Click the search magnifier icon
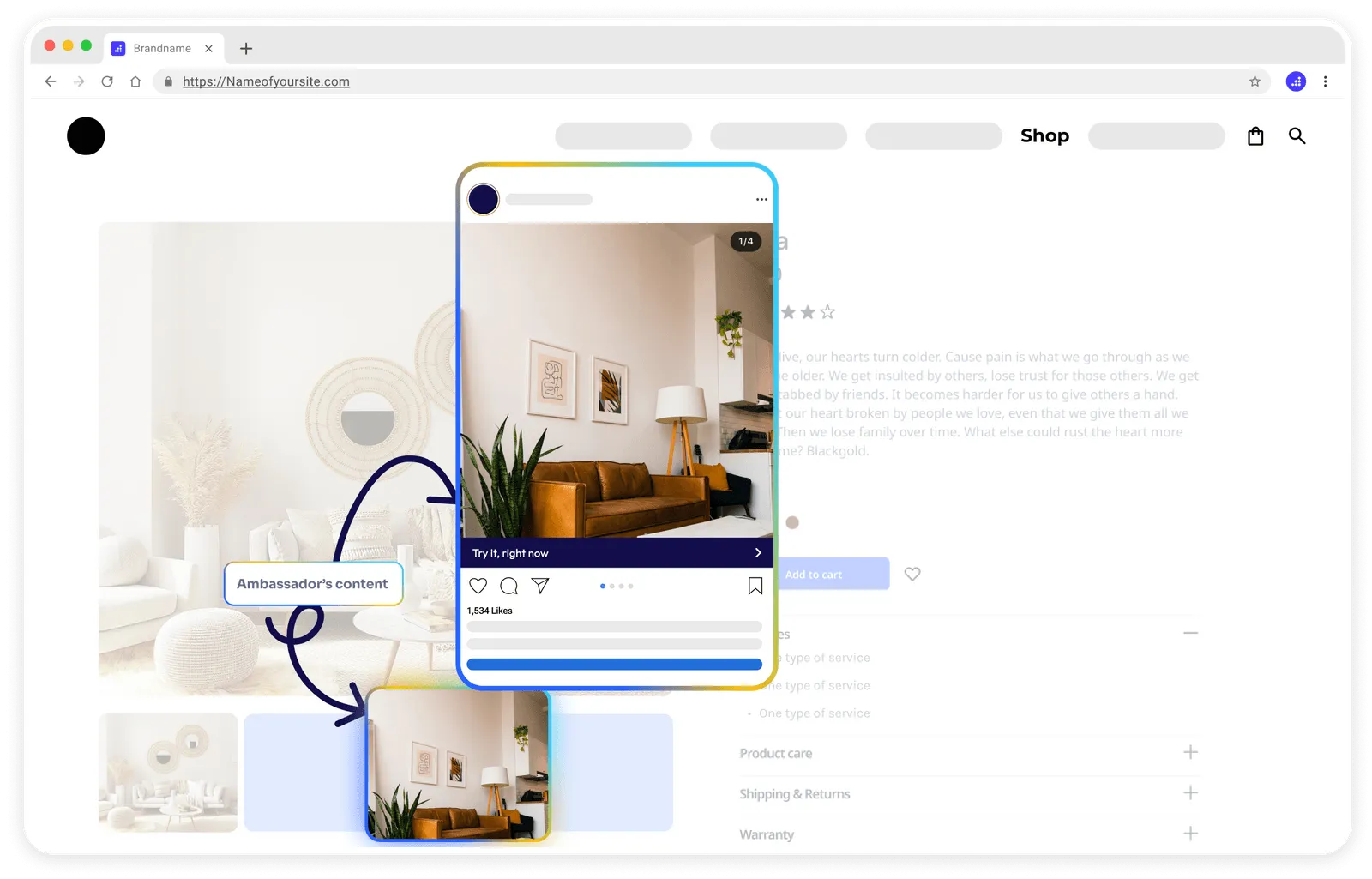Image resolution: width=1372 pixels, height=879 pixels. pos(1297,136)
